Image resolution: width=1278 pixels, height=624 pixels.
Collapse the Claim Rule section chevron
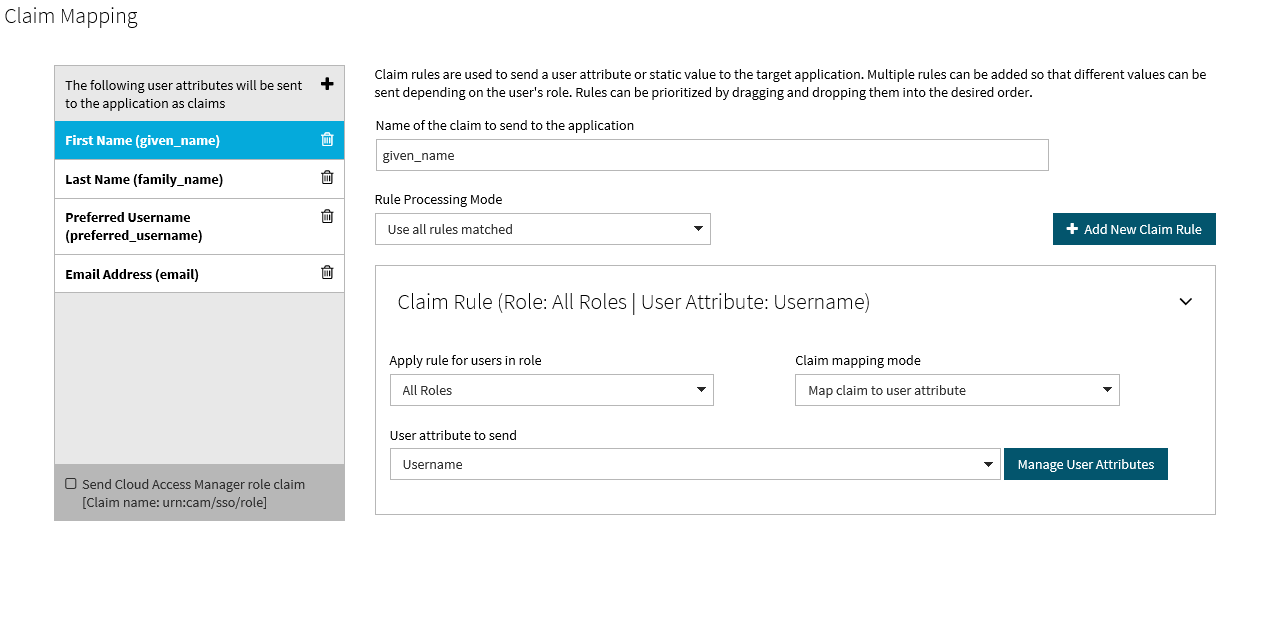[x=1186, y=302]
